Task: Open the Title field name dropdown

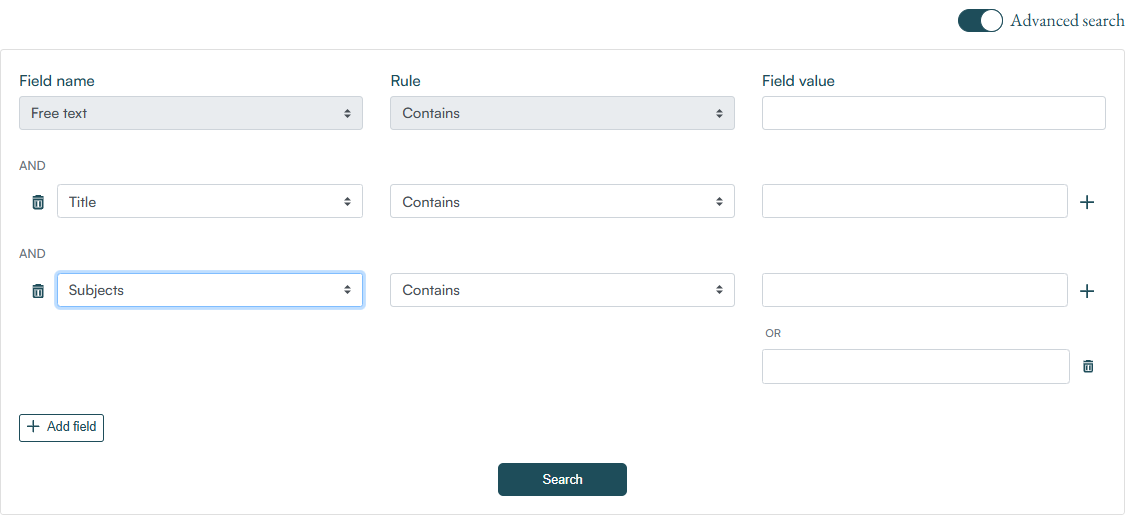Action: [209, 202]
